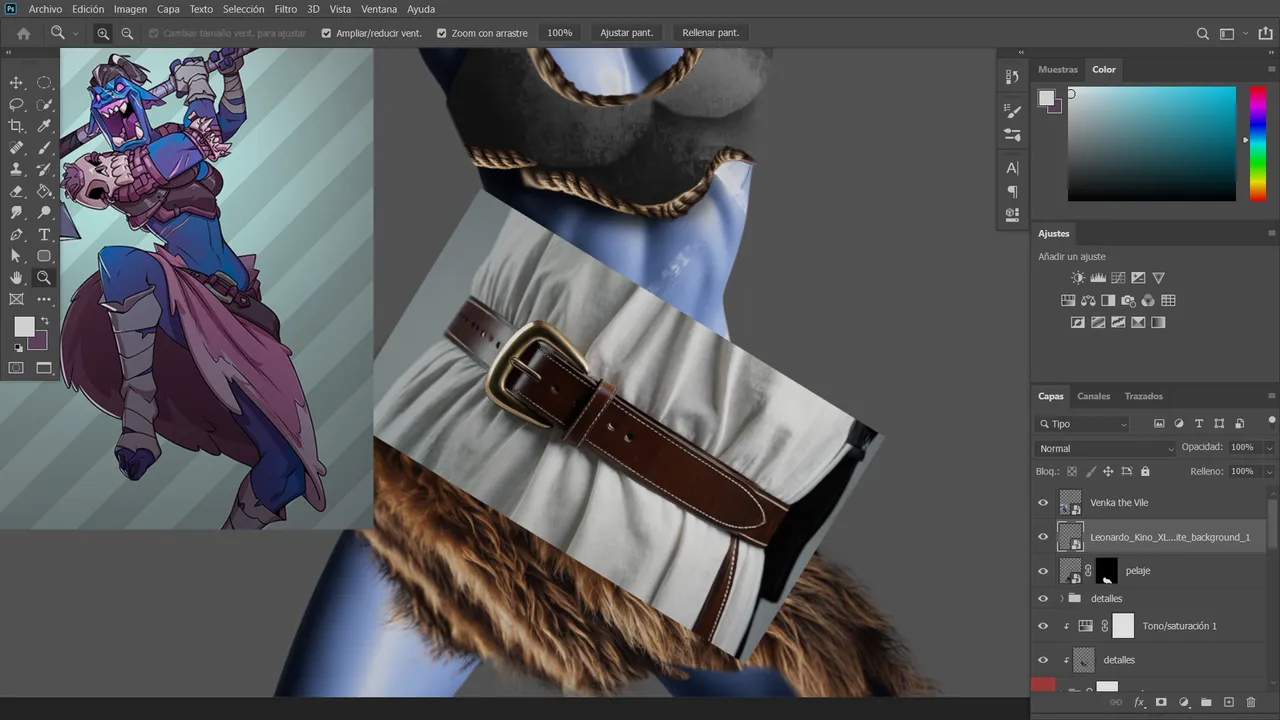Select the Horizontal Type tool
1280x720 pixels.
[44, 235]
